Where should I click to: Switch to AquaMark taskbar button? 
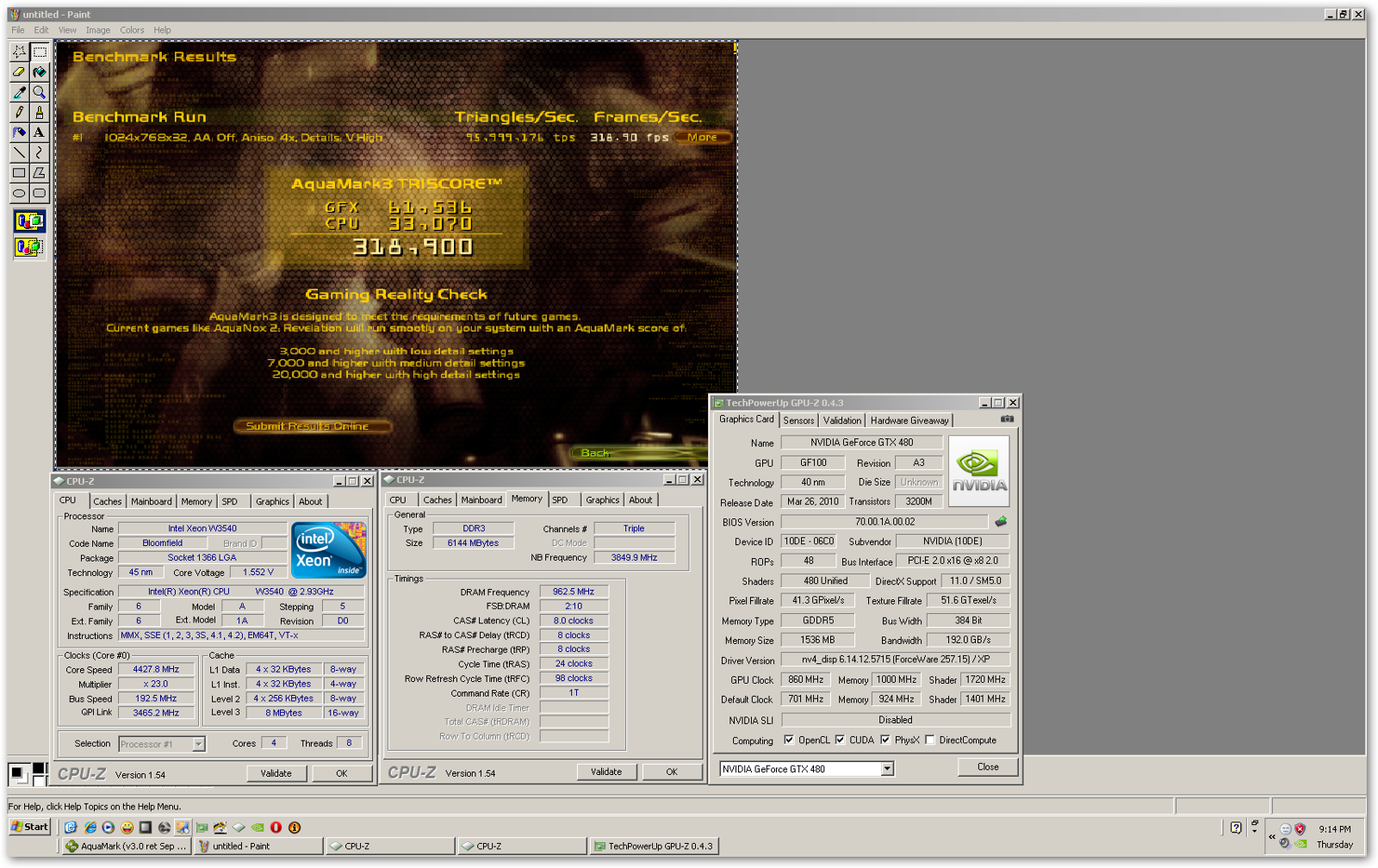[126, 846]
